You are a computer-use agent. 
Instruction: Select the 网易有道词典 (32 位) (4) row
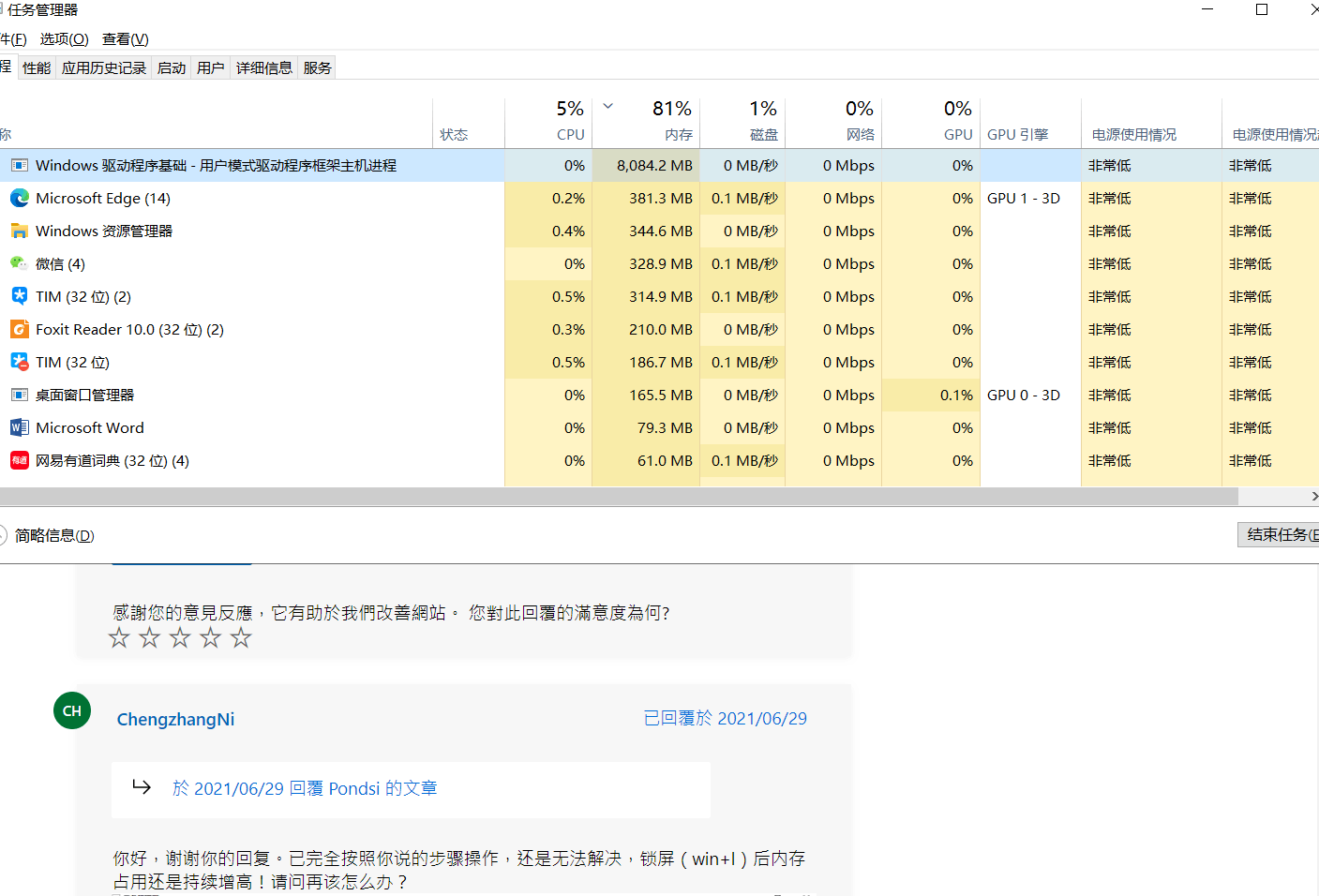[x=659, y=461]
